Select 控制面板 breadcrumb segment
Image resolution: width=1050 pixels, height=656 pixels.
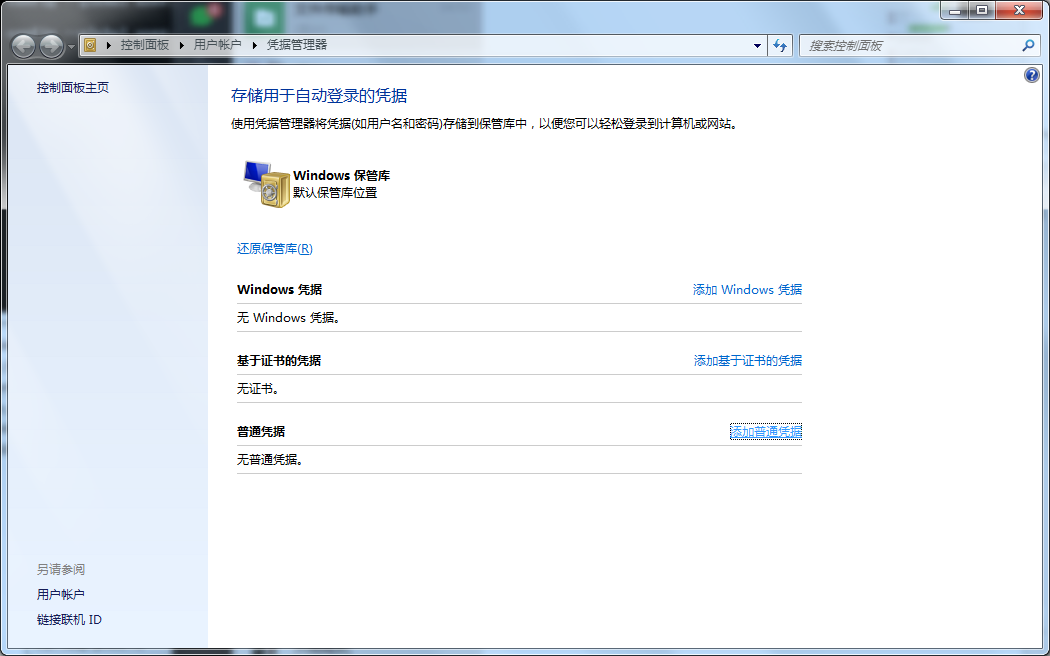pos(145,45)
